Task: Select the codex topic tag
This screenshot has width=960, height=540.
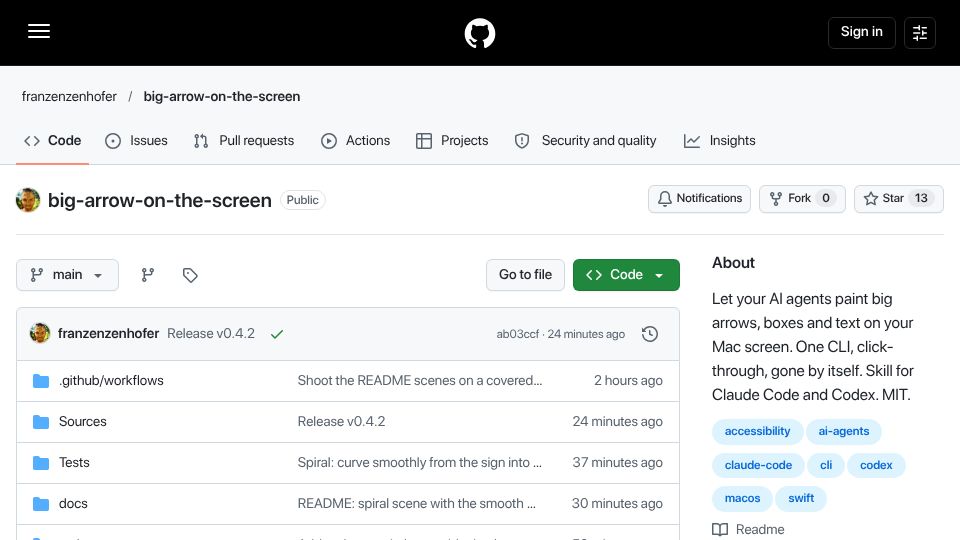Action: [x=876, y=465]
